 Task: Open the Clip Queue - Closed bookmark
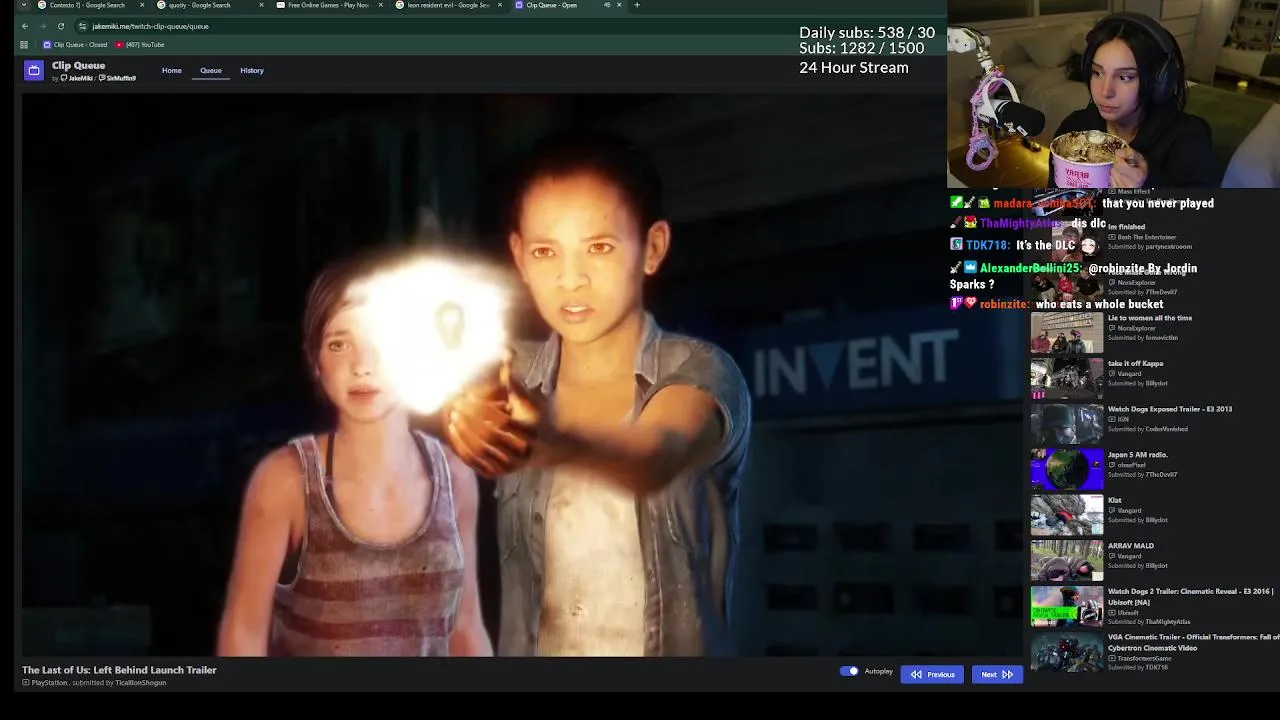[x=75, y=45]
